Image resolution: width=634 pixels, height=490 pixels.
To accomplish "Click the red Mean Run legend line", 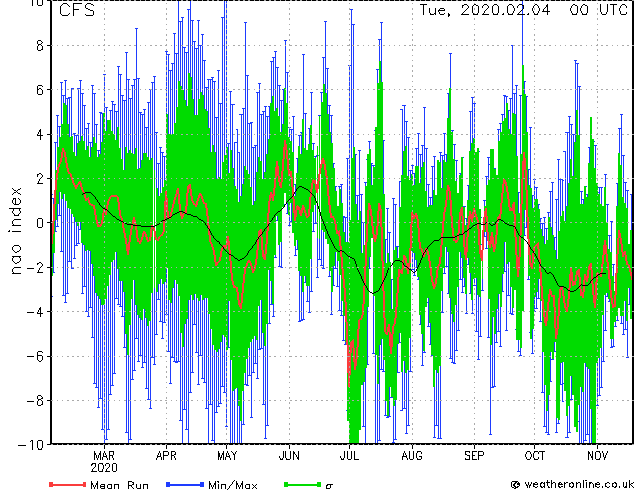I will click(x=68, y=484).
